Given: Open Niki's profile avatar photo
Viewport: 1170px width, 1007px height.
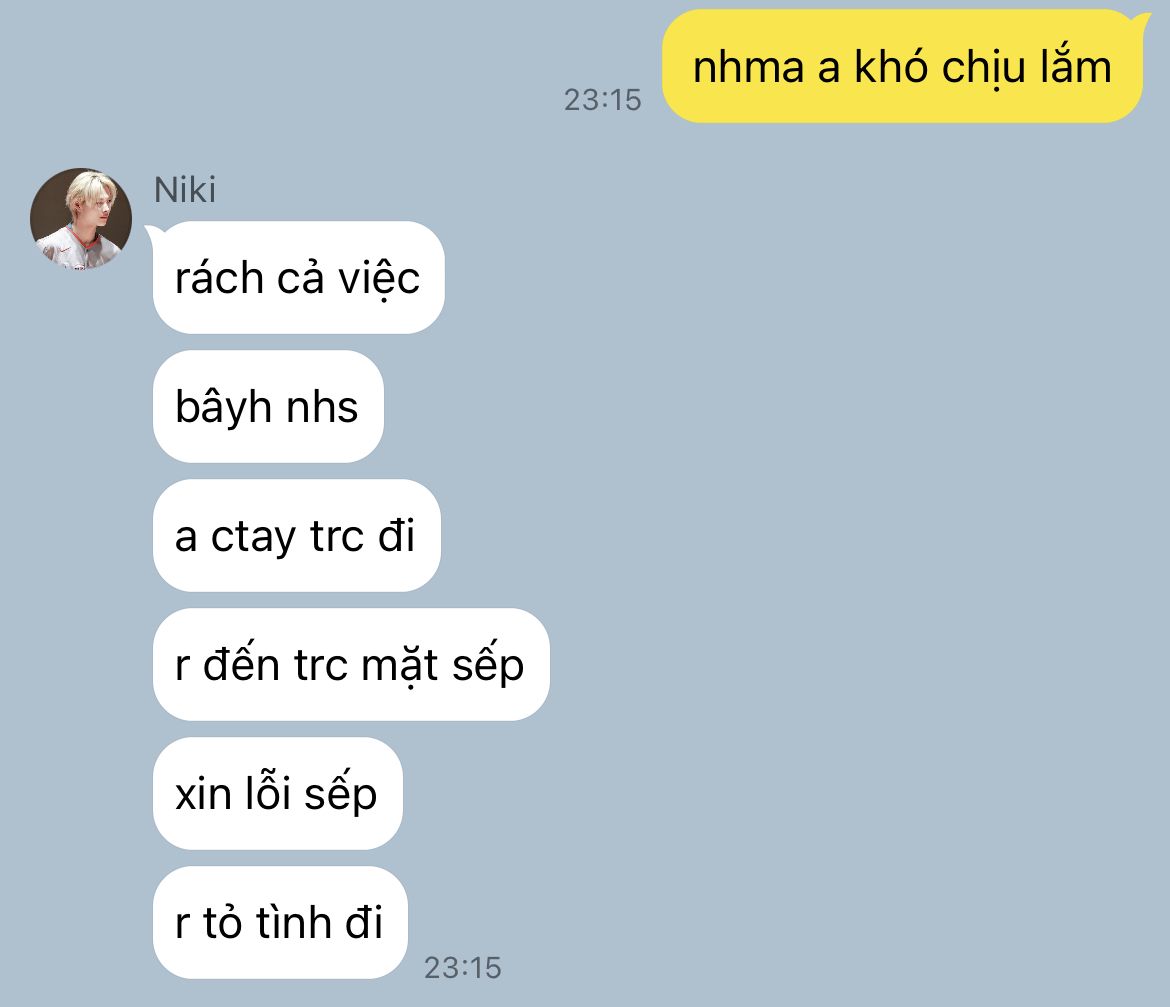Looking at the screenshot, I should [81, 219].
